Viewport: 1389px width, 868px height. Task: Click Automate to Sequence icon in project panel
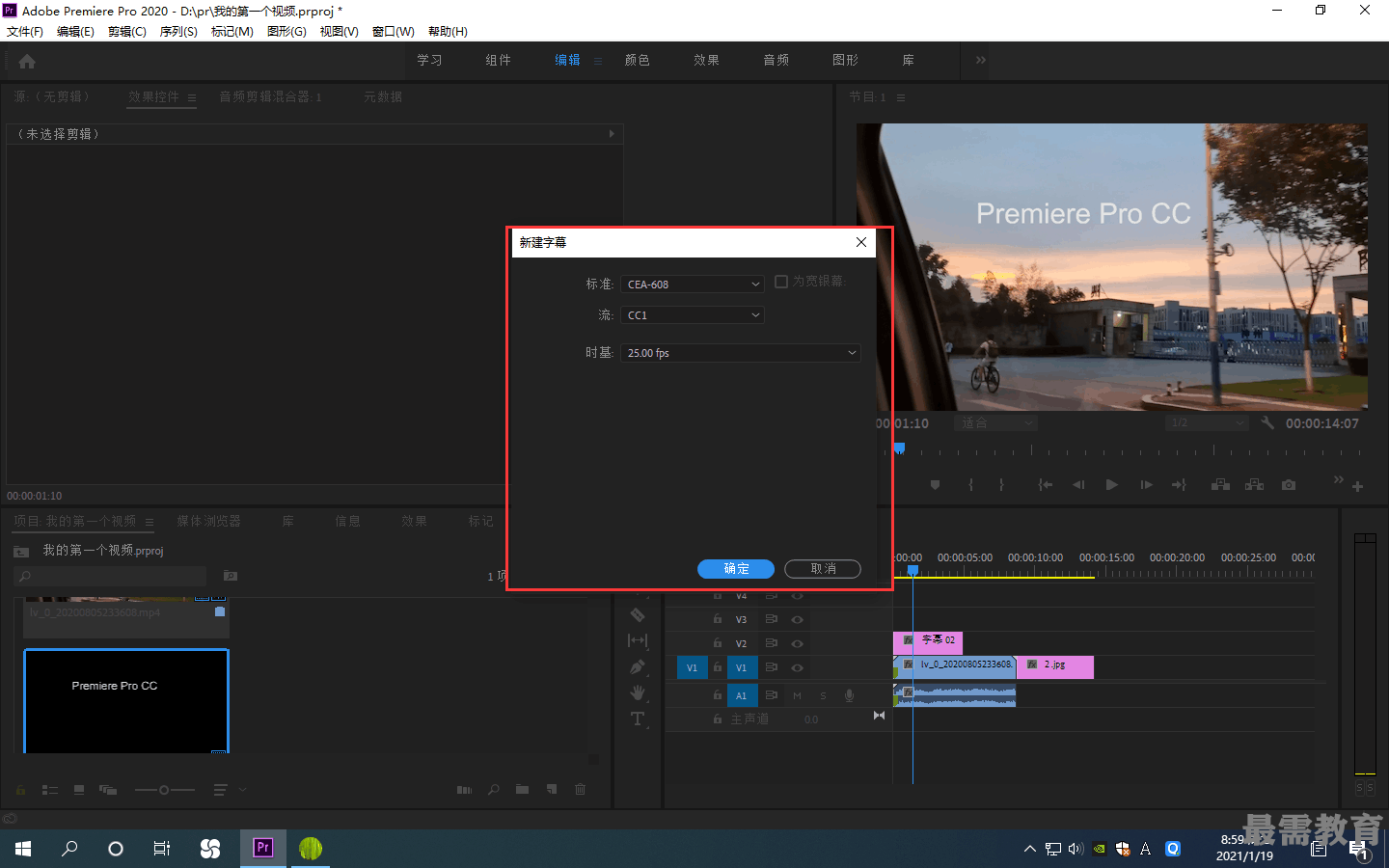point(464,790)
